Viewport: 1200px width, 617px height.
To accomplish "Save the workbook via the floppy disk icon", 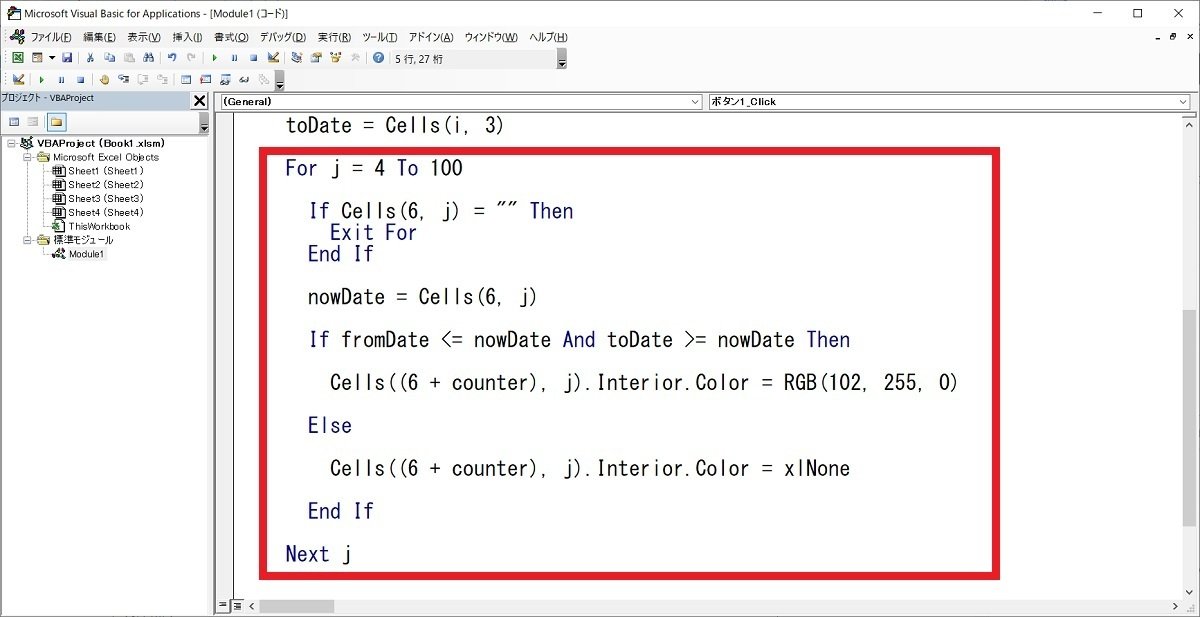I will pos(67,58).
